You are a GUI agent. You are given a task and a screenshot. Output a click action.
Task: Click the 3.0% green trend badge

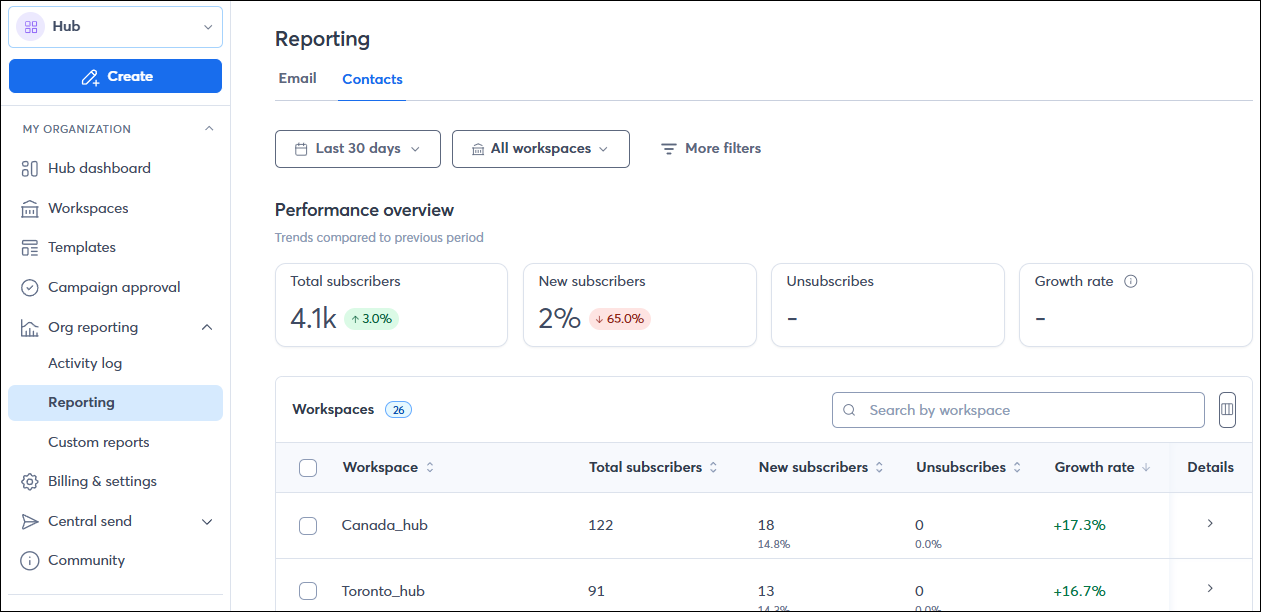(x=372, y=319)
